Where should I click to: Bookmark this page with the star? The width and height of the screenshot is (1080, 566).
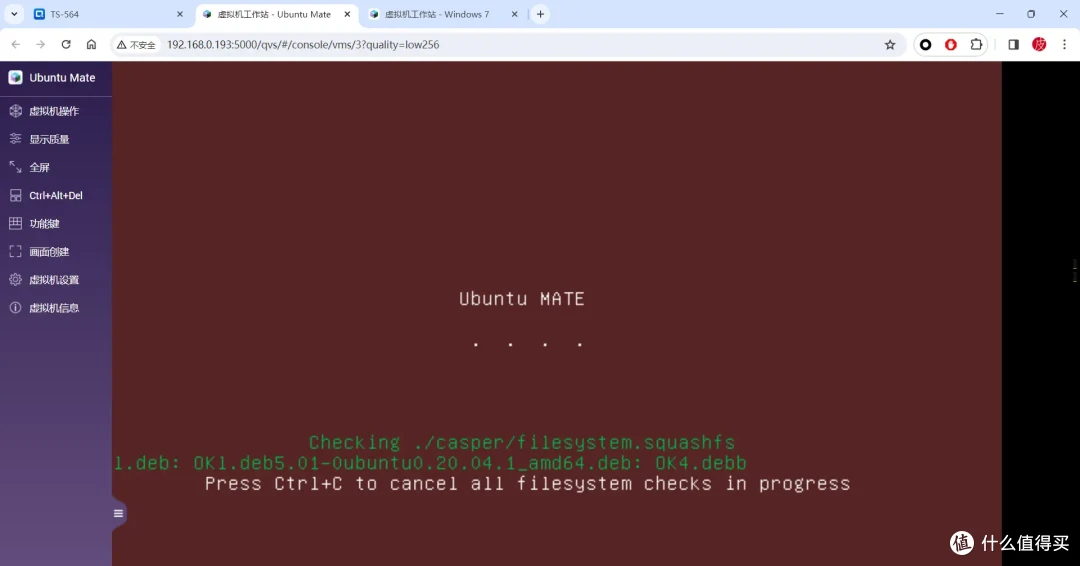[890, 45]
